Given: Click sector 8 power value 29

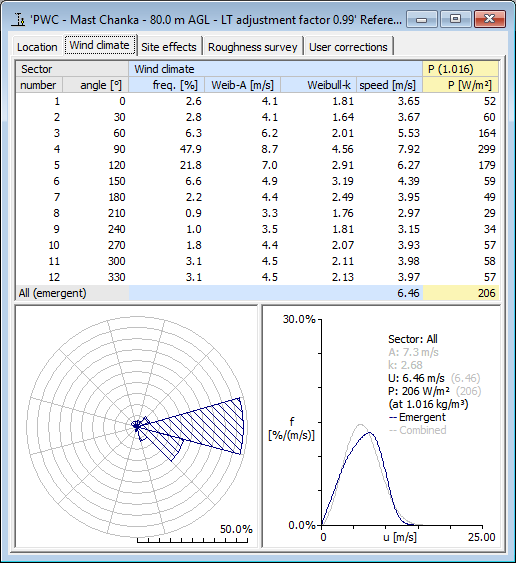Looking at the screenshot, I should [x=490, y=213].
